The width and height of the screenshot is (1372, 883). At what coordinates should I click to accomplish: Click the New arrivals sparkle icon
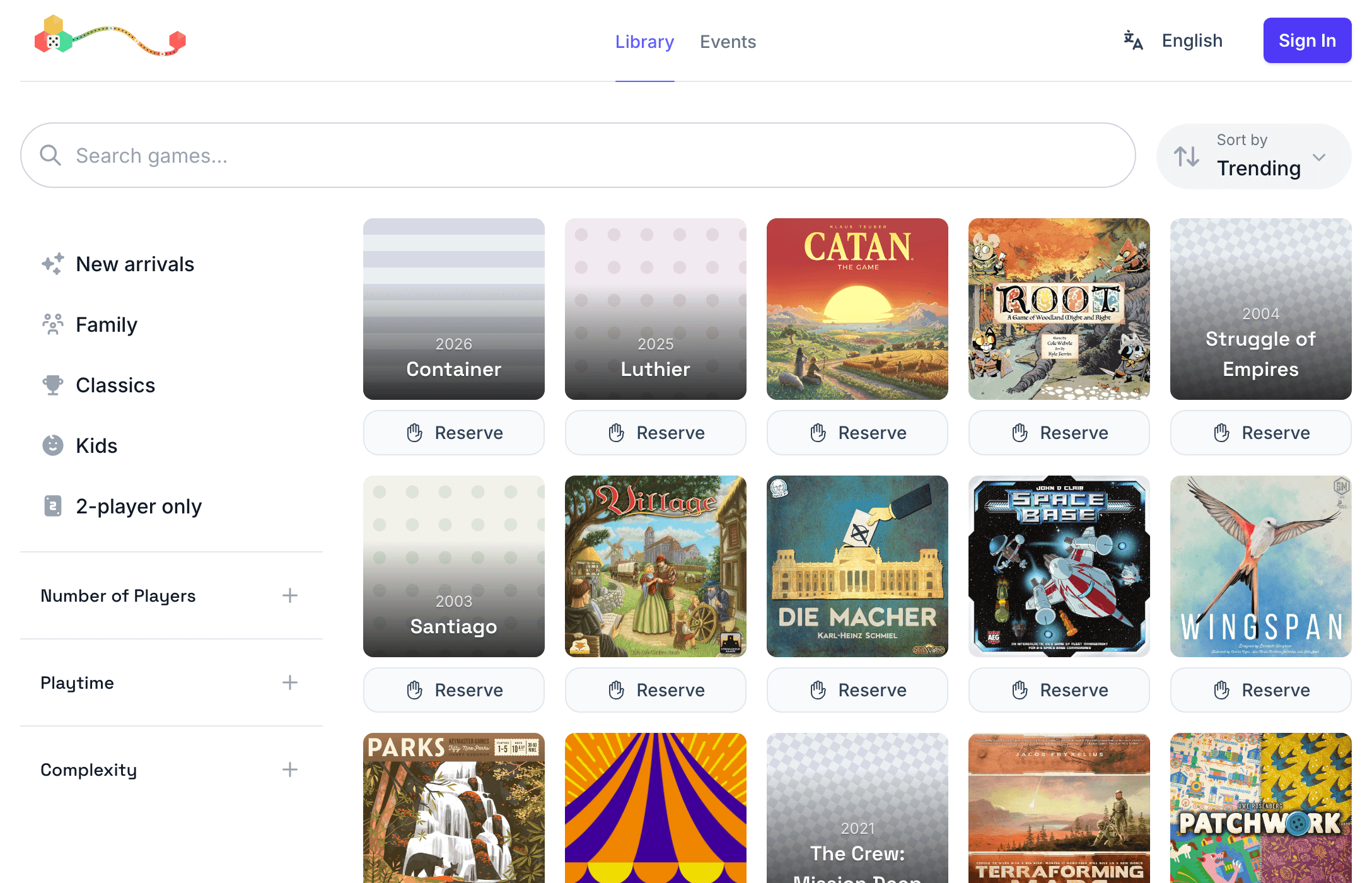click(x=53, y=264)
